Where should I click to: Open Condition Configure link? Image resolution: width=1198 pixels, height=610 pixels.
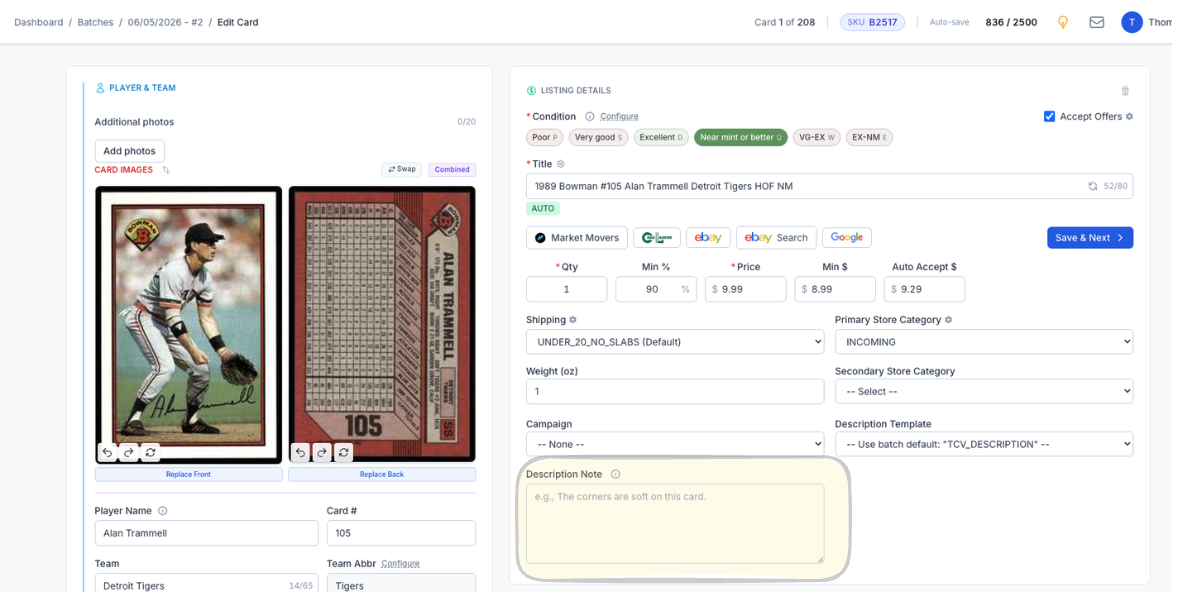coord(619,117)
